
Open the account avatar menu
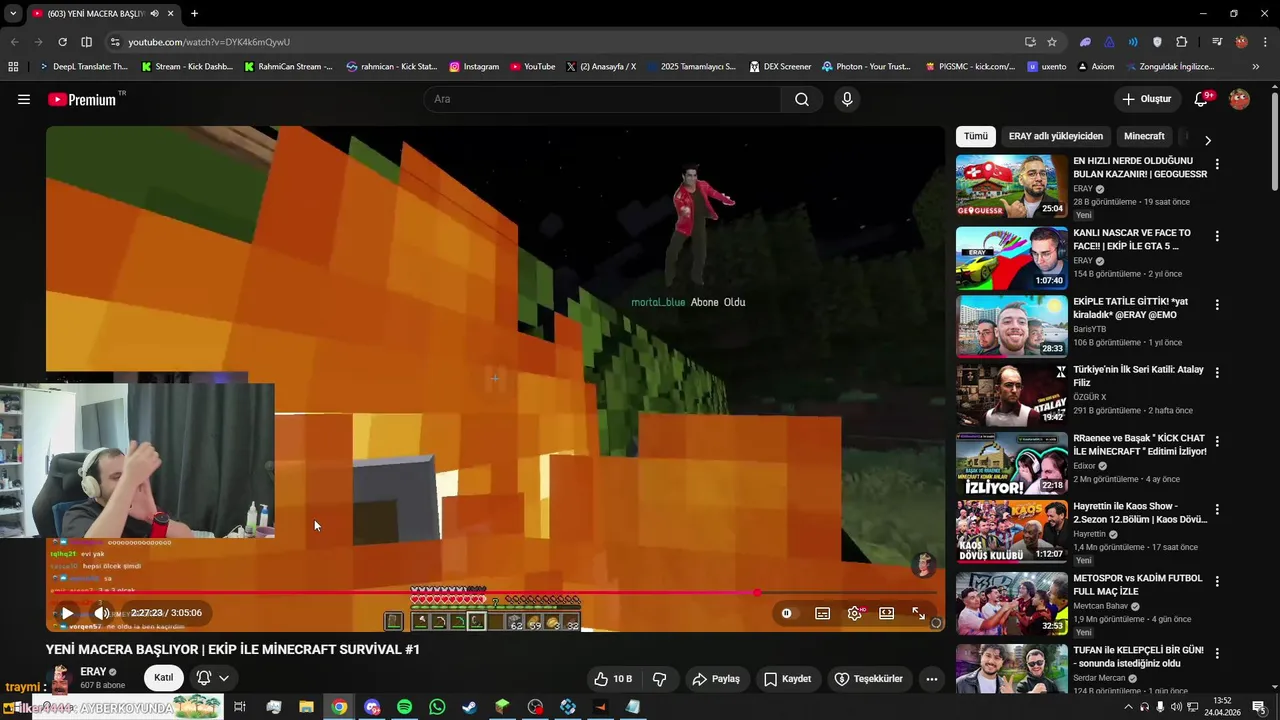pyautogui.click(x=1239, y=99)
